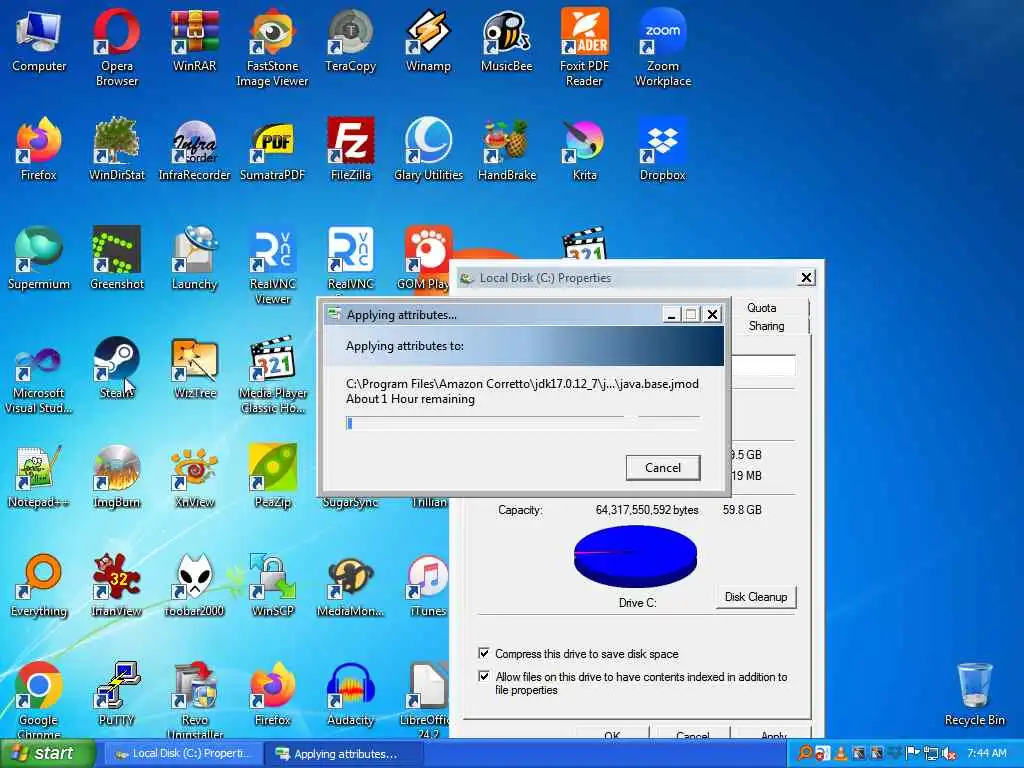
Task: Open the WizTree icon
Action: 194,367
